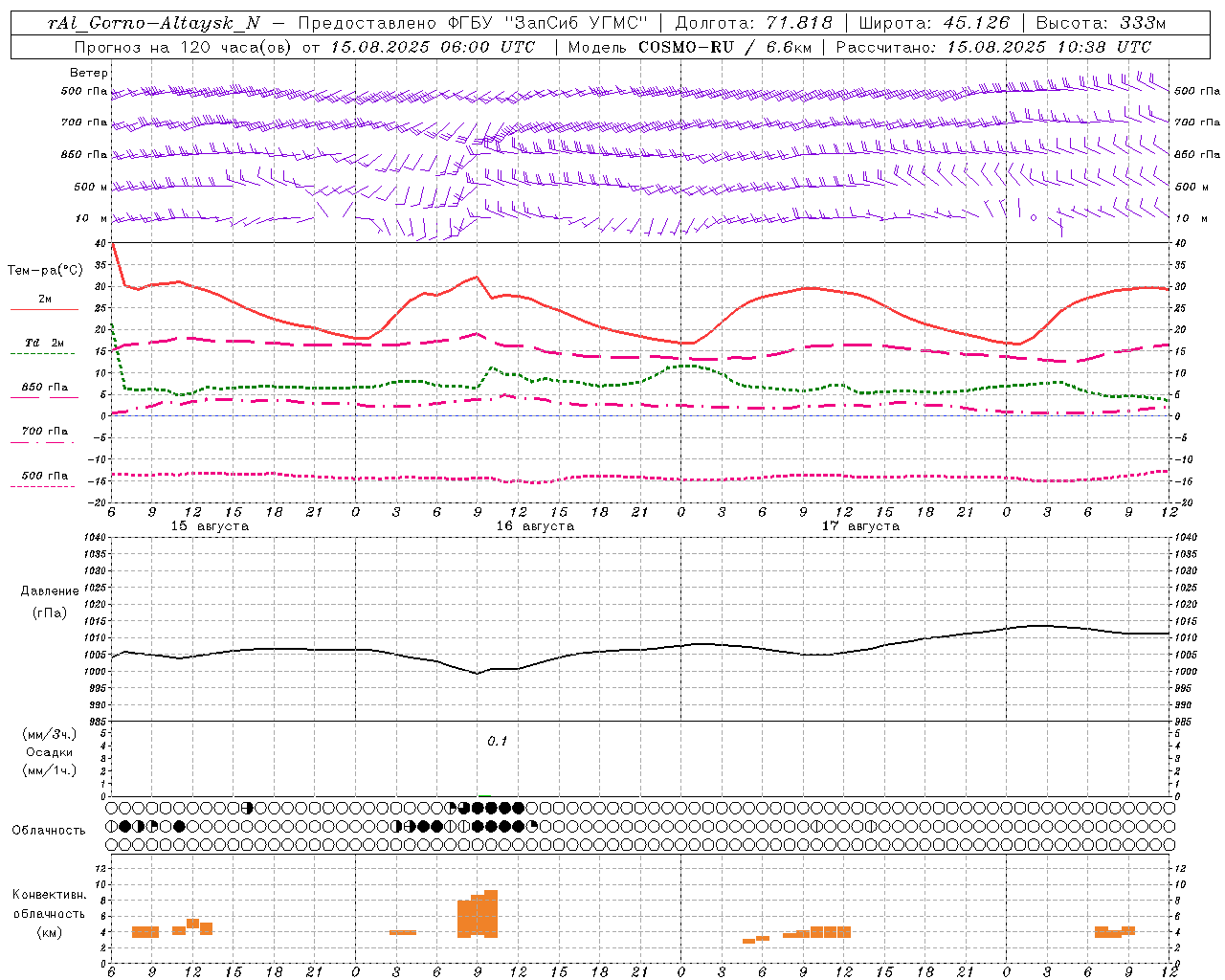Click the left 700 гПа wind level label
This screenshot has height=980, width=1225.
(x=84, y=122)
